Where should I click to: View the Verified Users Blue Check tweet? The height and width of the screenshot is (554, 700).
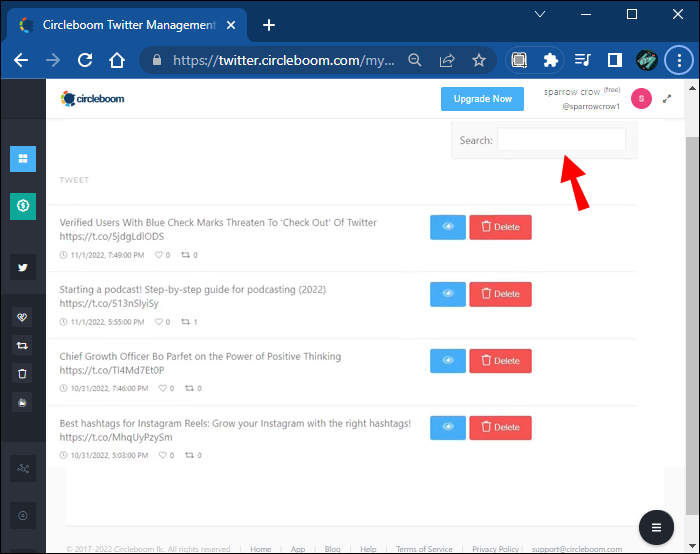[448, 227]
